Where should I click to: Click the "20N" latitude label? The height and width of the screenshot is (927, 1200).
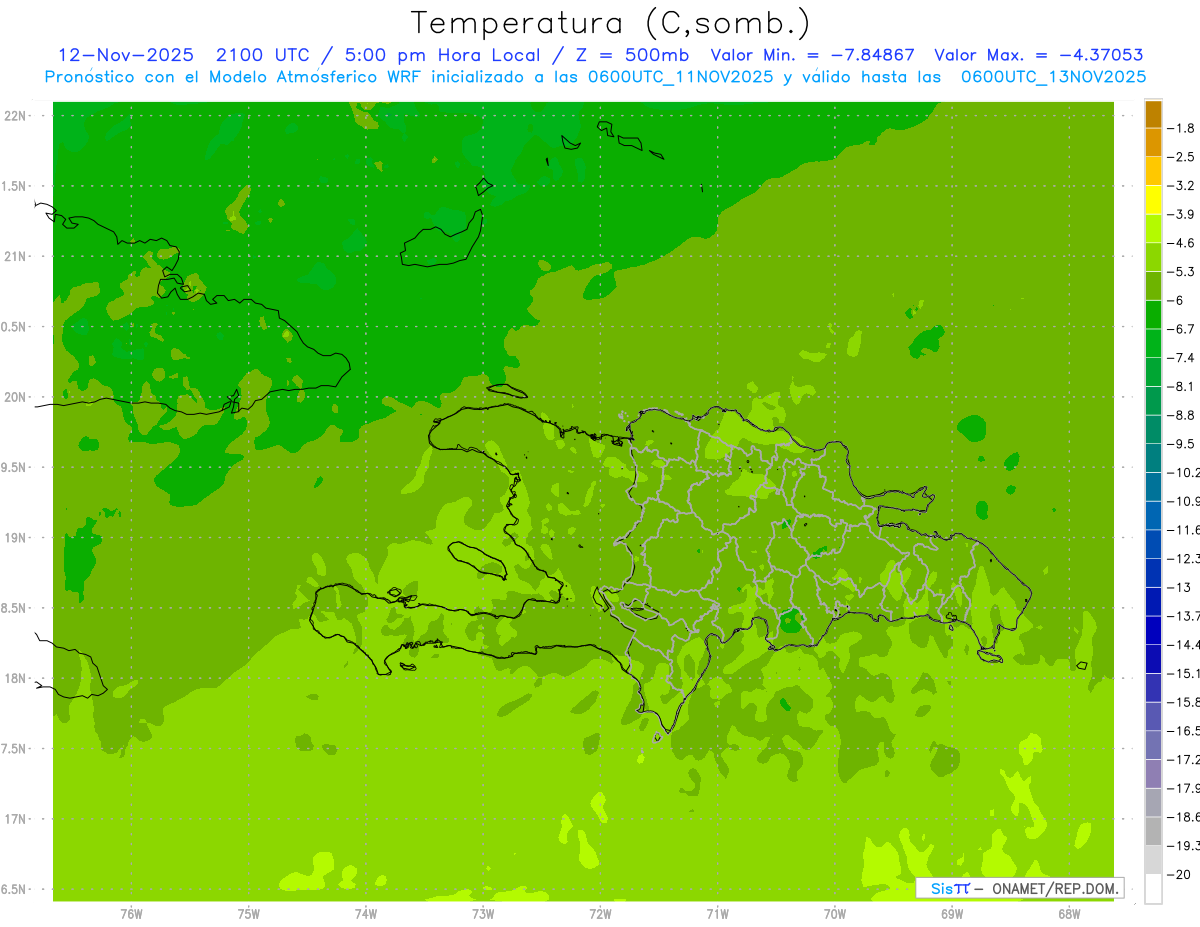tap(17, 397)
